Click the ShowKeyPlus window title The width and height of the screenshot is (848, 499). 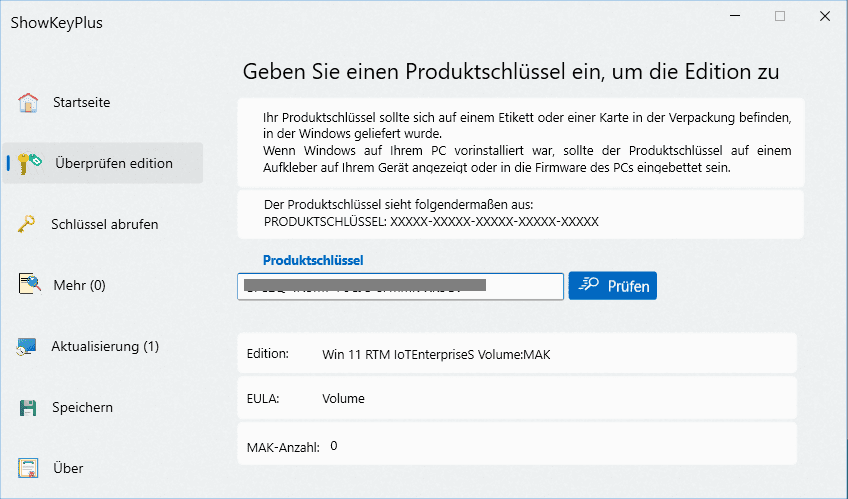point(57,23)
